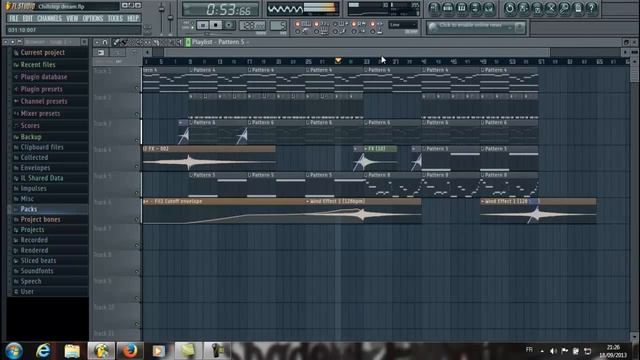Click the Windows Start button

pyautogui.click(x=14, y=351)
